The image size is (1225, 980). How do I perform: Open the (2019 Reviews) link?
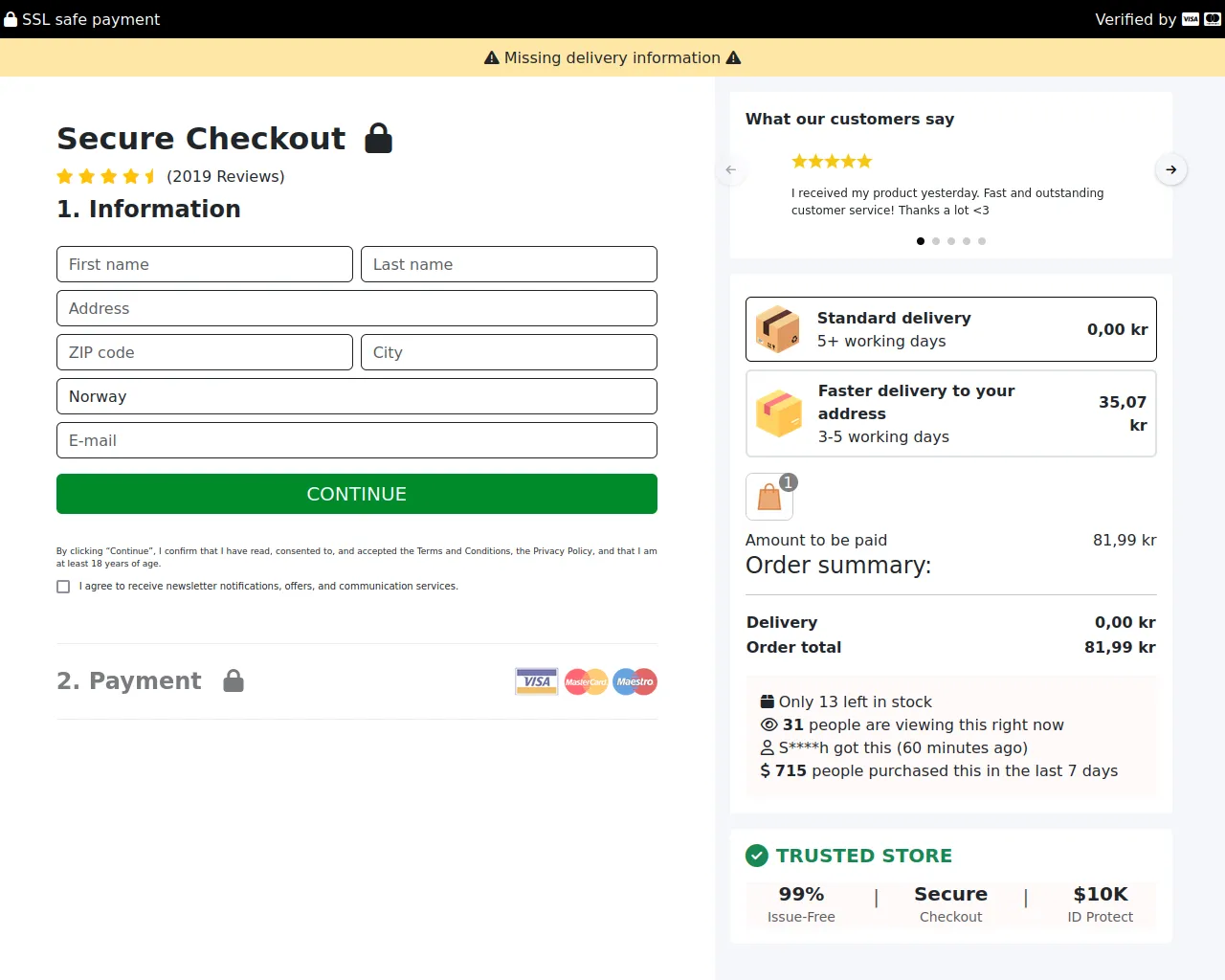click(x=226, y=176)
